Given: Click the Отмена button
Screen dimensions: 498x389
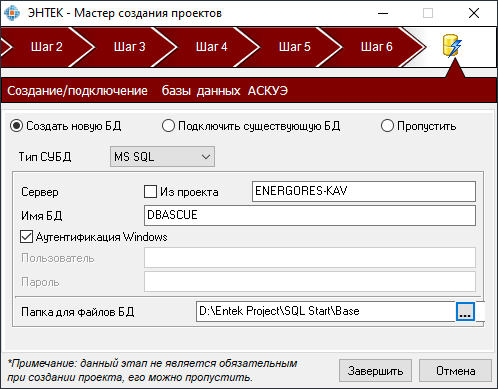Looking at the screenshot, I should pos(455,371).
